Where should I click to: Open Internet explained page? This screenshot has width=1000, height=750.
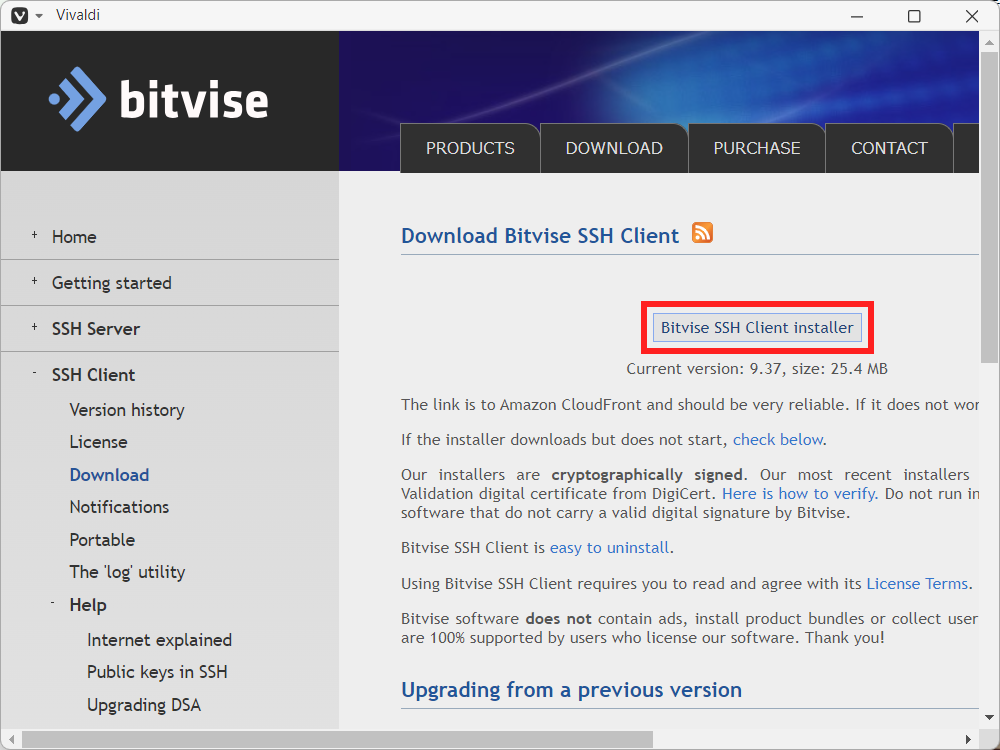tap(159, 640)
